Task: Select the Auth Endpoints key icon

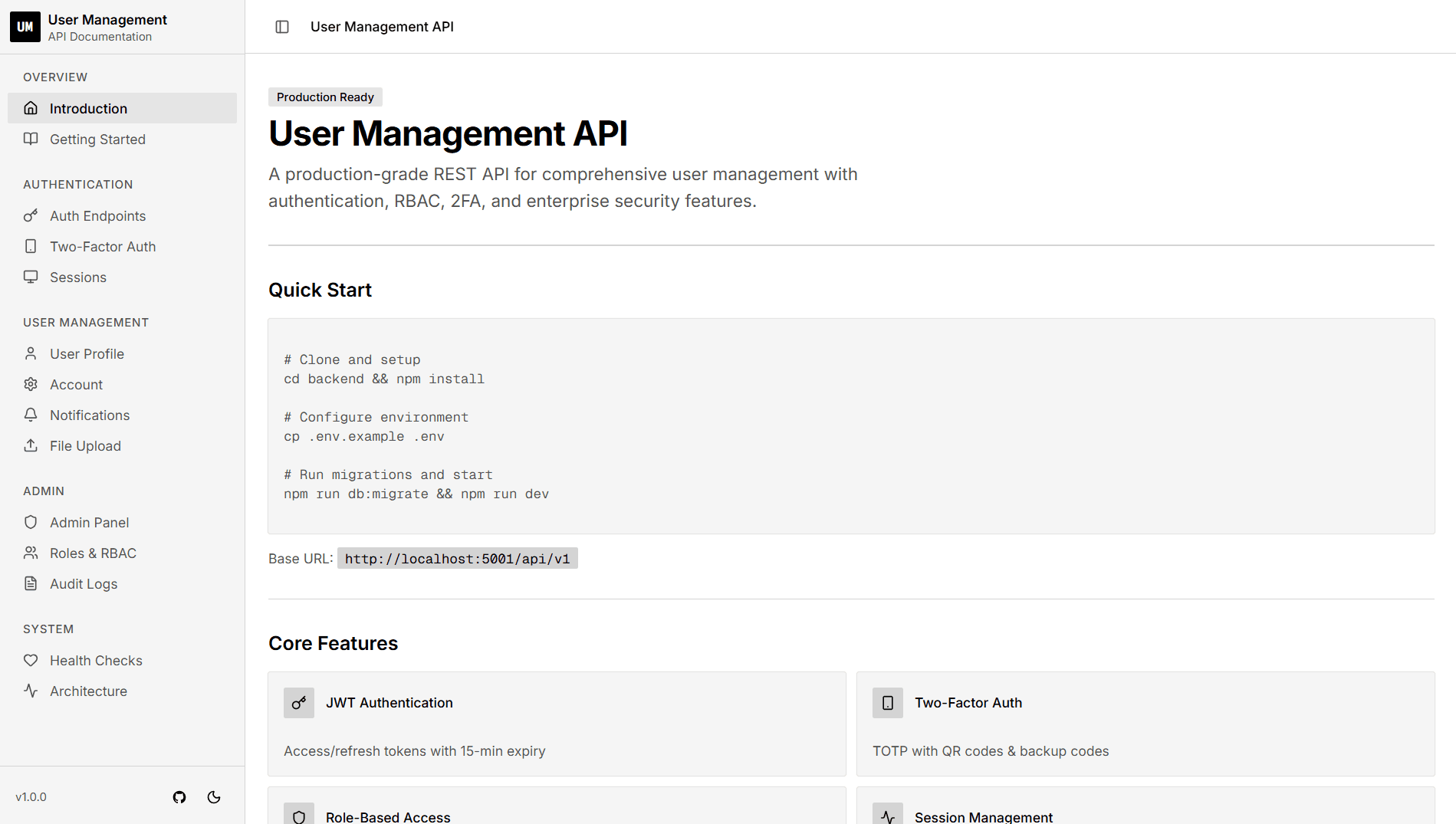Action: [31, 215]
